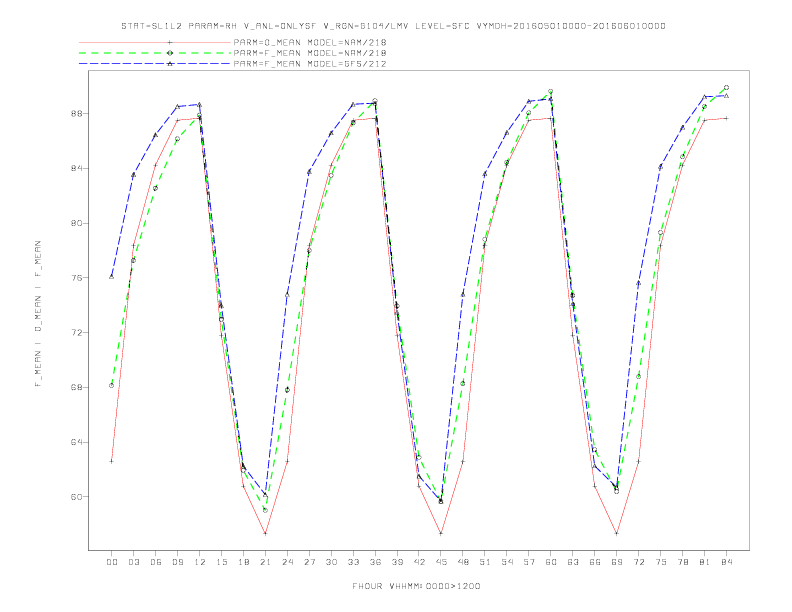792x612 pixels.
Task: Select legend entry PARM=O_MEAN MODEL=NAM/218
Action: click(310, 42)
